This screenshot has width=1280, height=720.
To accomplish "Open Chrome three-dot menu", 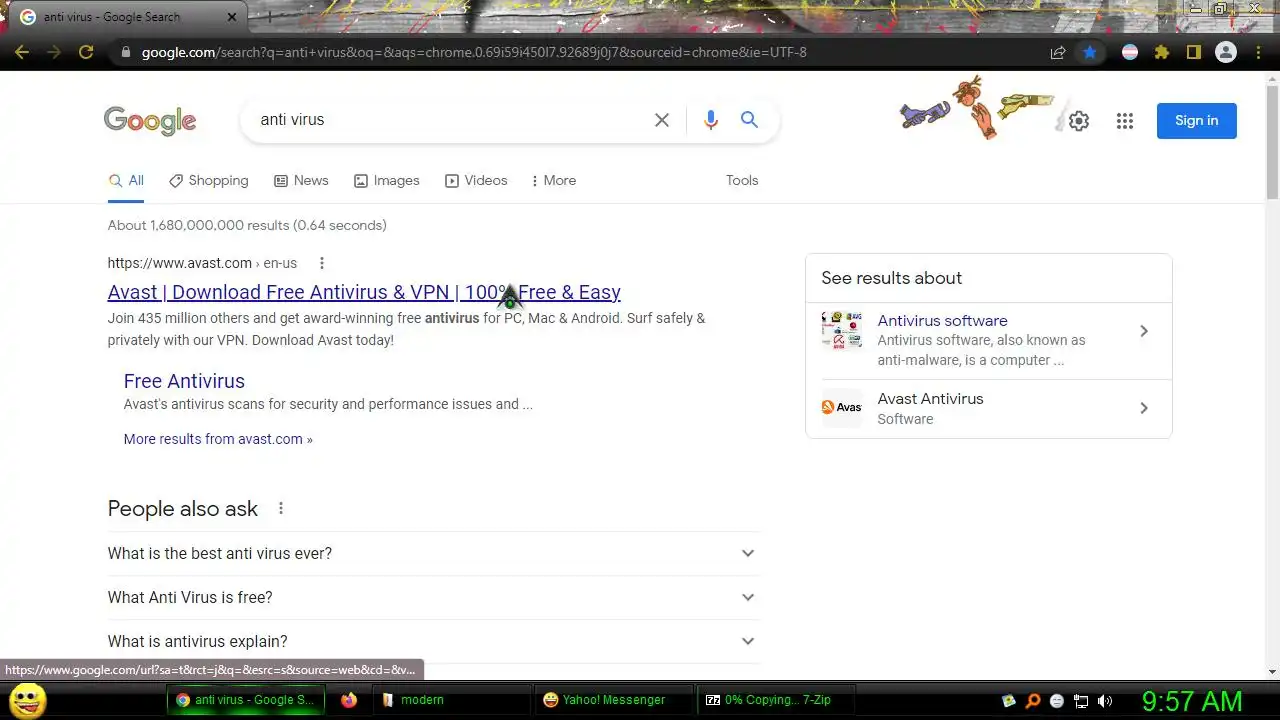I will 1258,52.
